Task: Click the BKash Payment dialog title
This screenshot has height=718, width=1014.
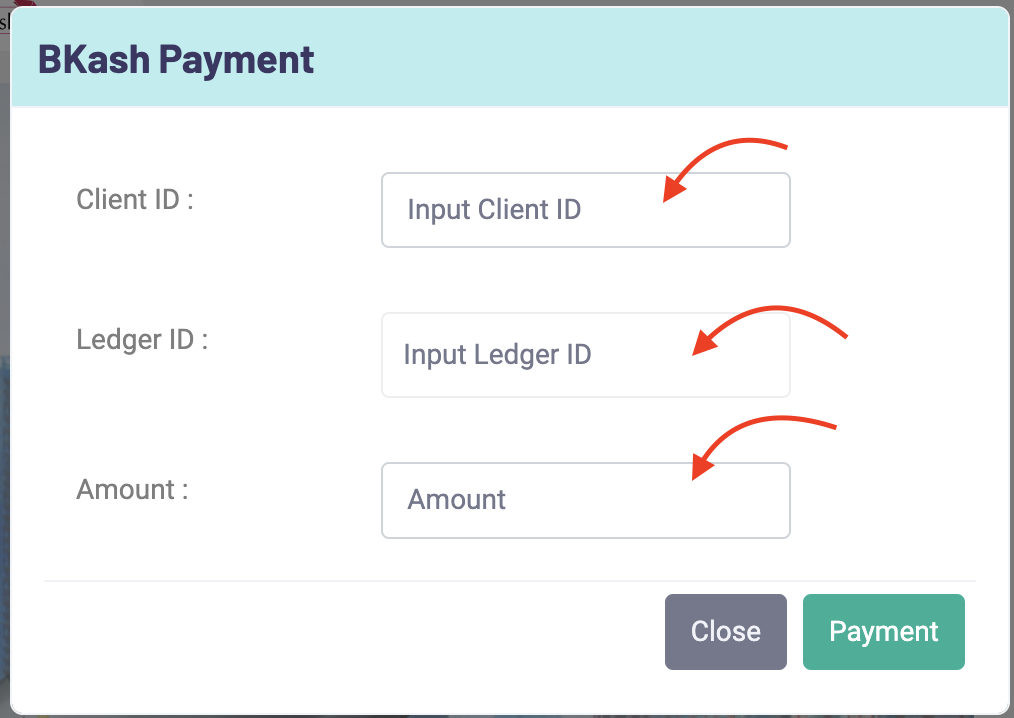Action: pos(176,59)
